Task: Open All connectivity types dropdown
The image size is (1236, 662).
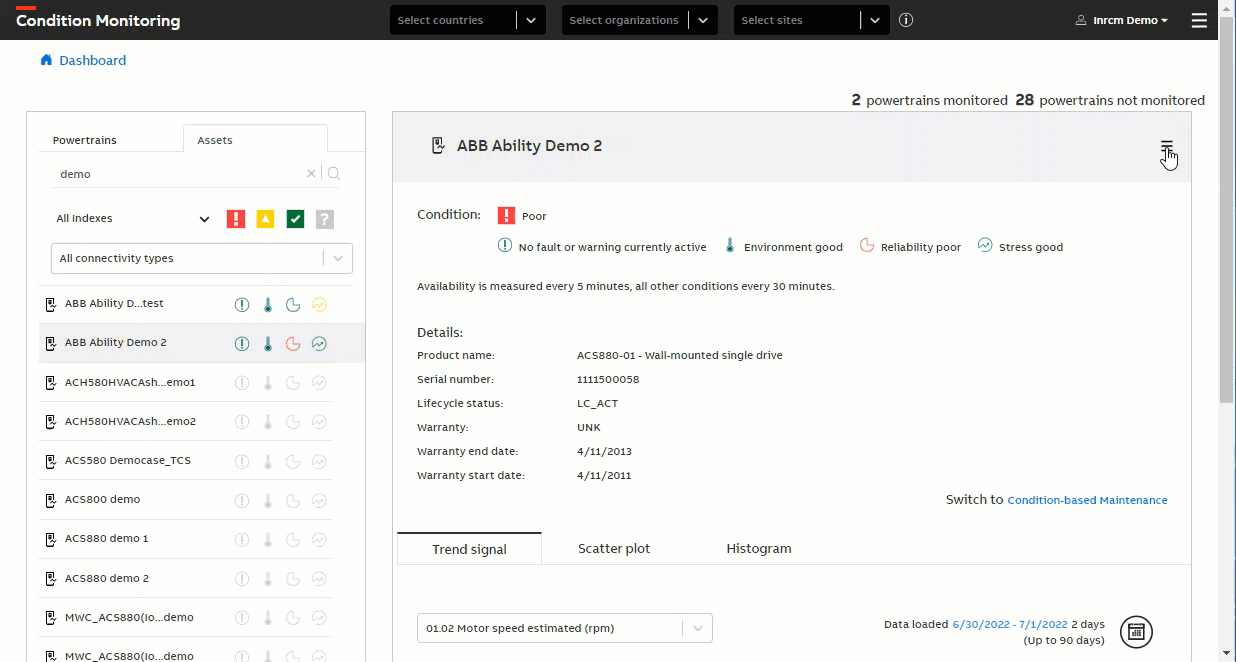Action: click(x=202, y=258)
